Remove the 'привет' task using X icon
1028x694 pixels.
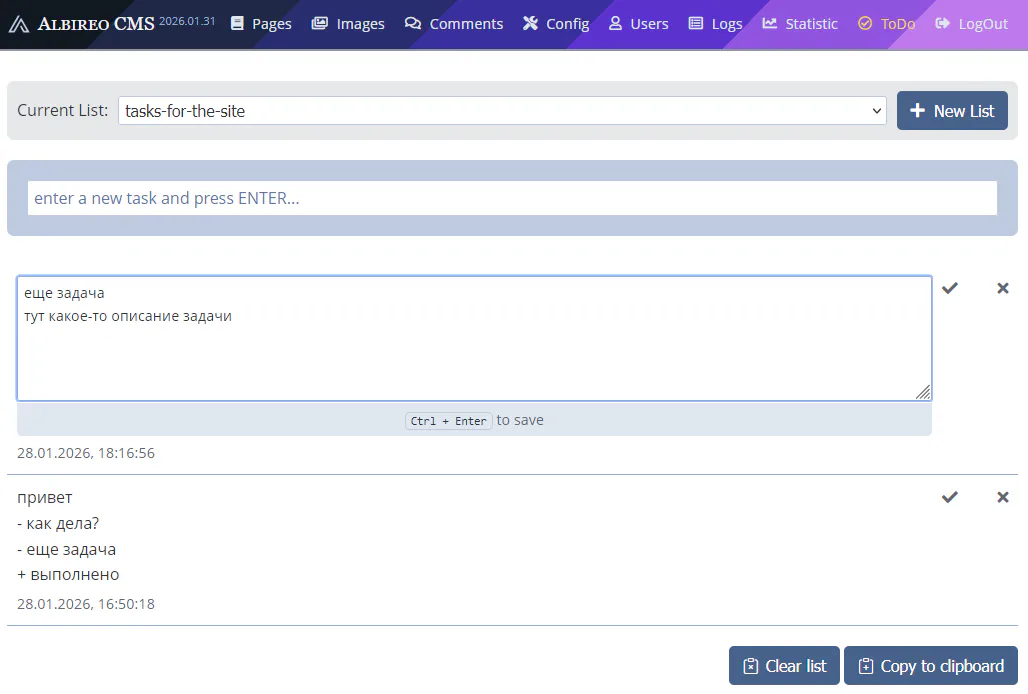coord(1002,497)
